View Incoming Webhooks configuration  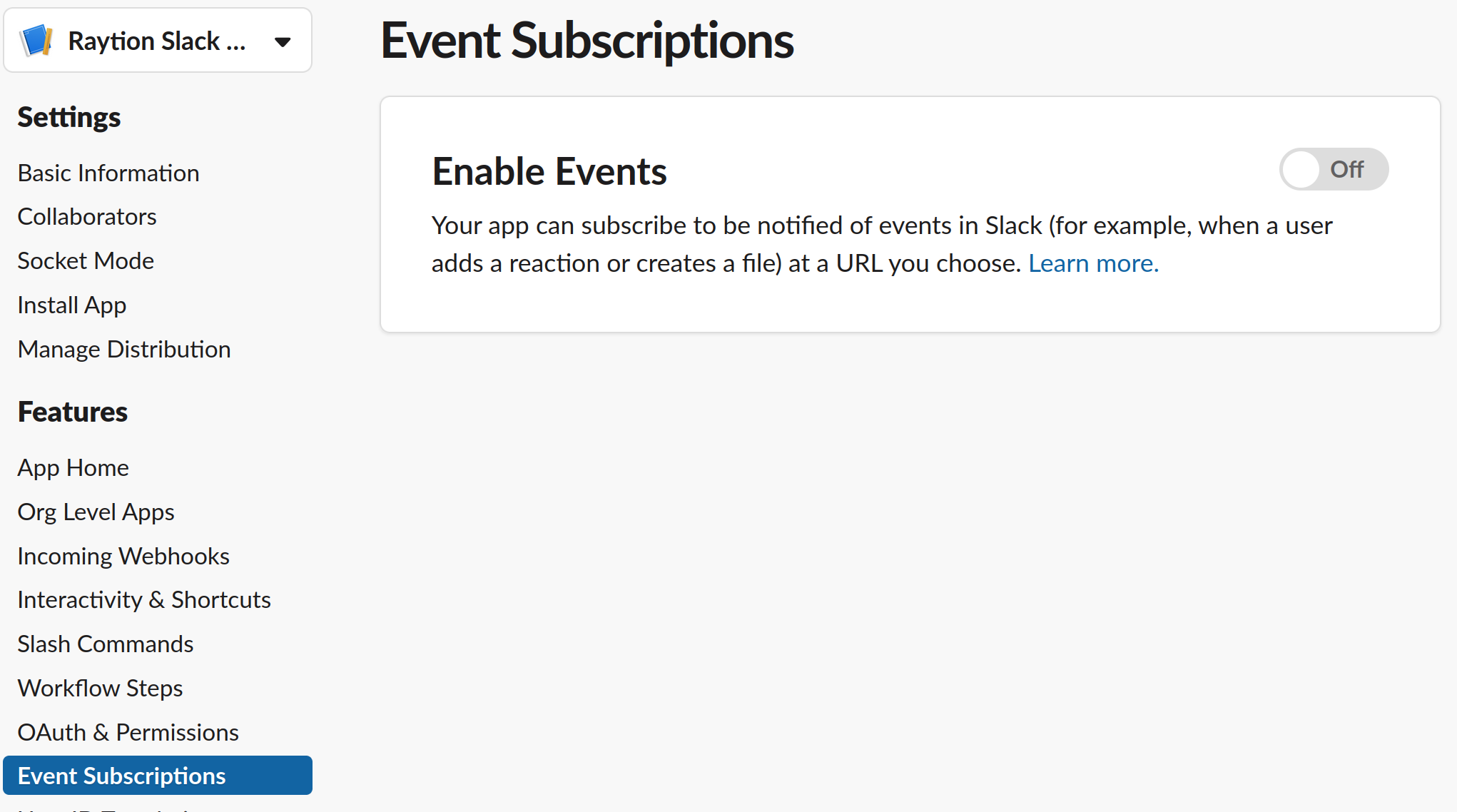[123, 556]
